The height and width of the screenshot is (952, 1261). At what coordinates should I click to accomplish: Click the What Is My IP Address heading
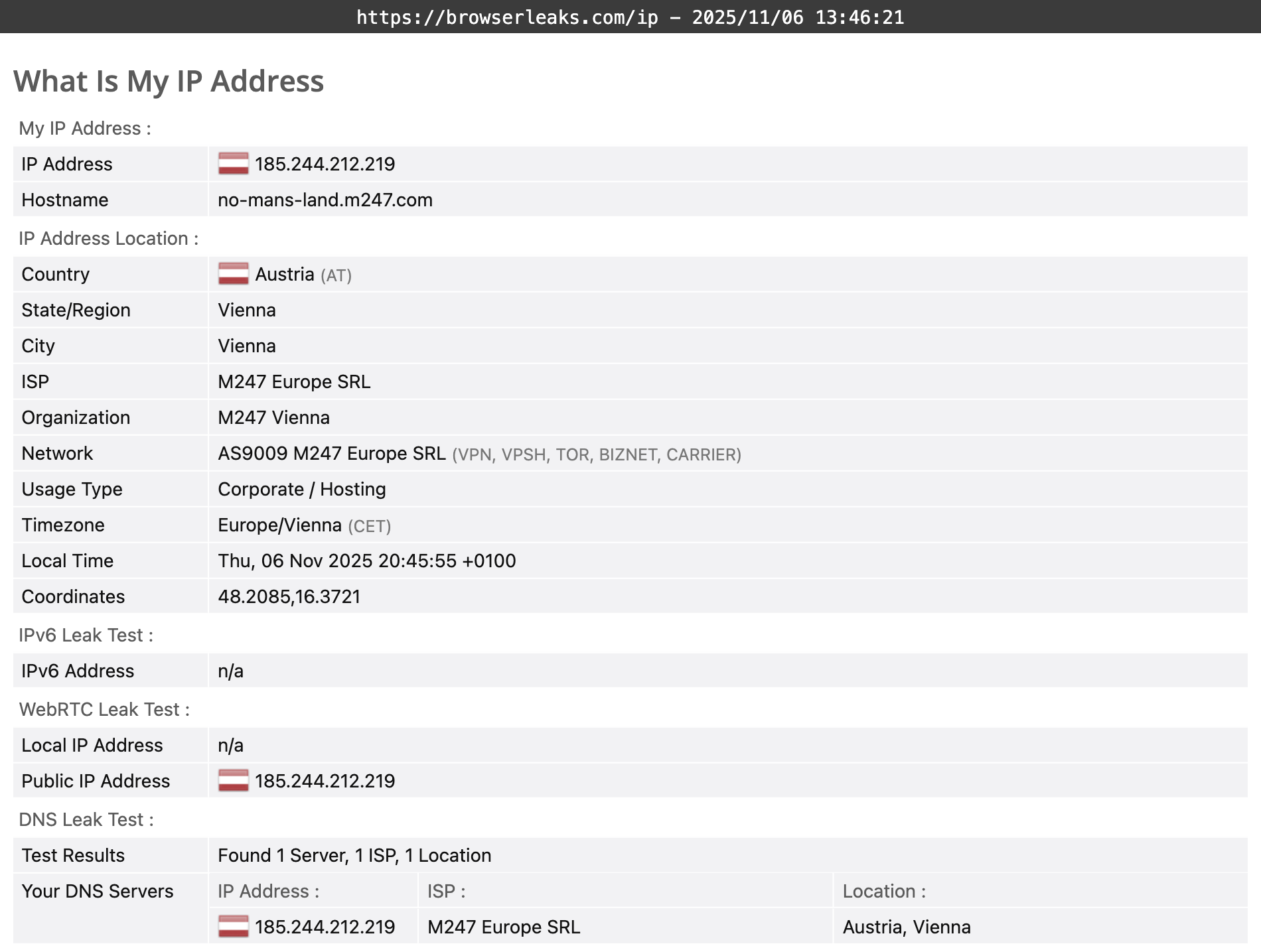[169, 81]
